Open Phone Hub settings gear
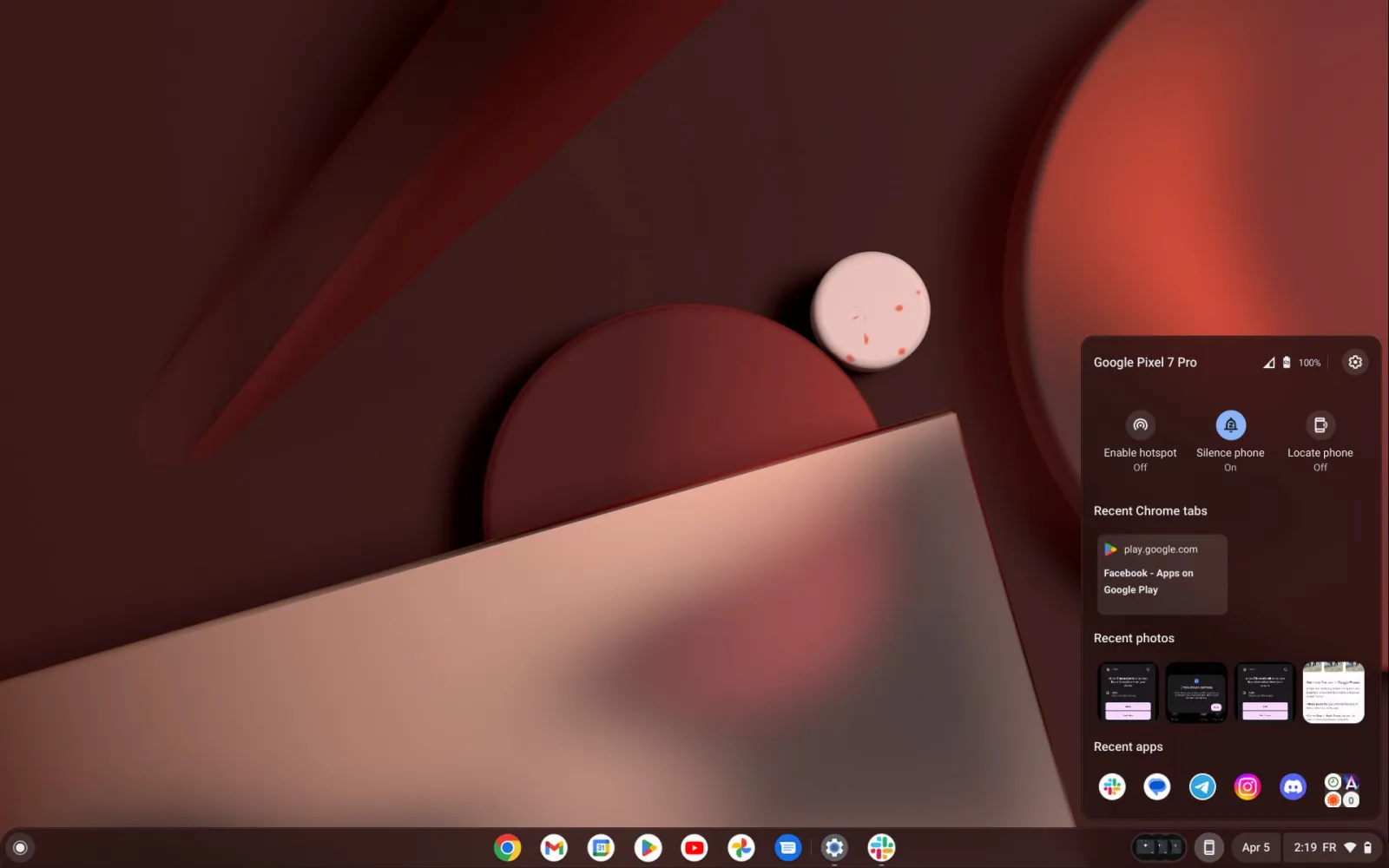 click(x=1354, y=363)
